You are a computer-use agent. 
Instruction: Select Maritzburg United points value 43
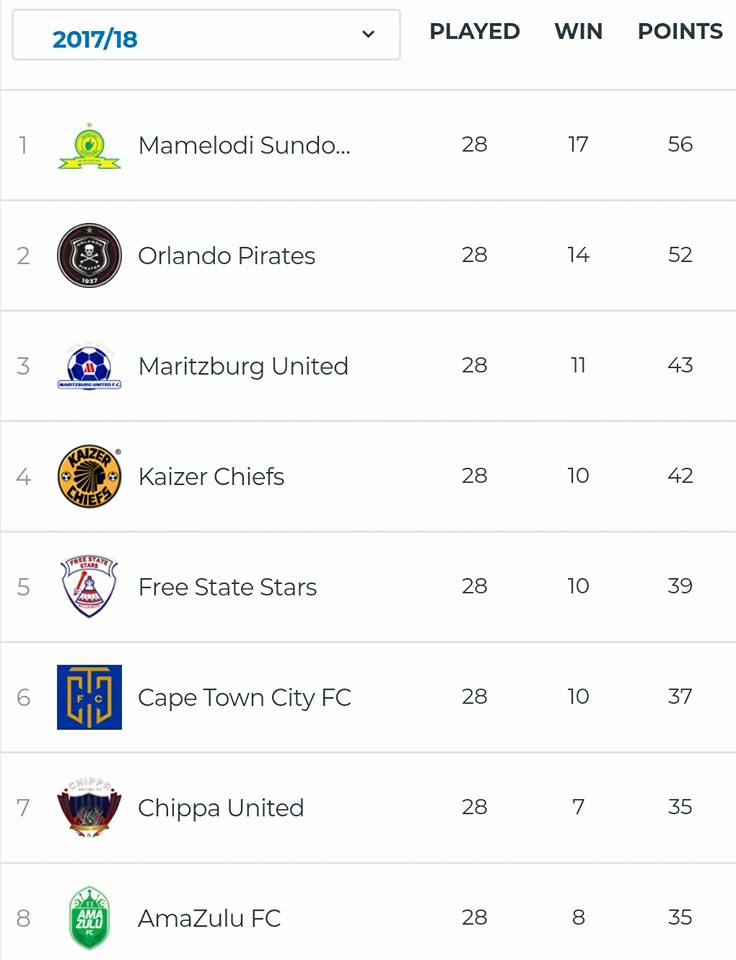(680, 366)
